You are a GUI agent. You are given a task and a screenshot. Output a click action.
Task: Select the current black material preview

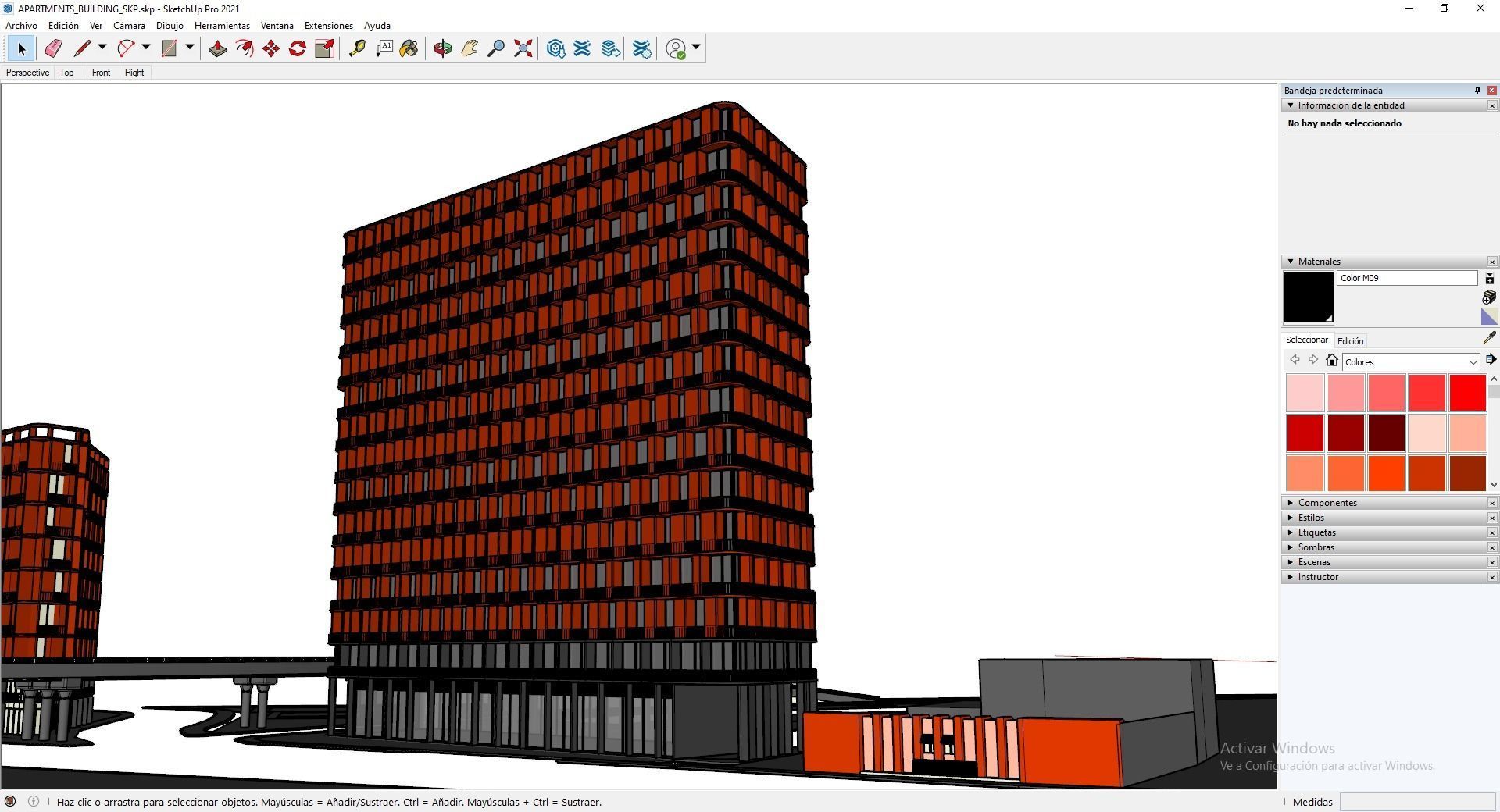1308,297
